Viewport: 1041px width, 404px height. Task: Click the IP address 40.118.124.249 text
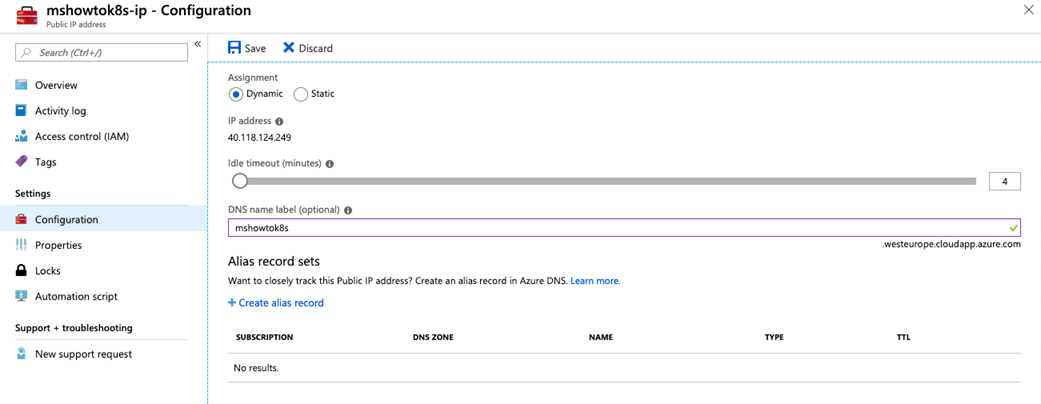coord(260,138)
